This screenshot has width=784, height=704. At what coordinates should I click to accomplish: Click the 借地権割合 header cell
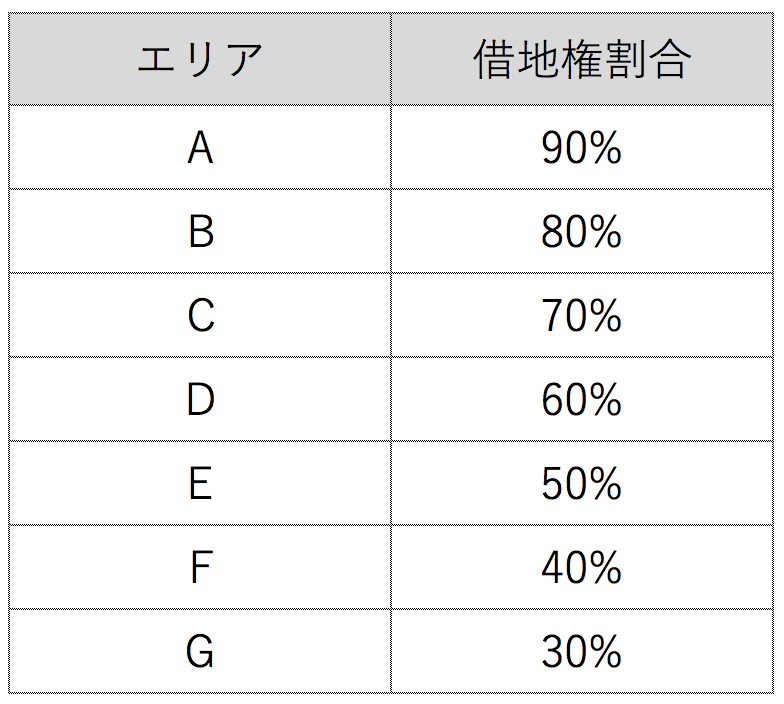click(x=582, y=59)
